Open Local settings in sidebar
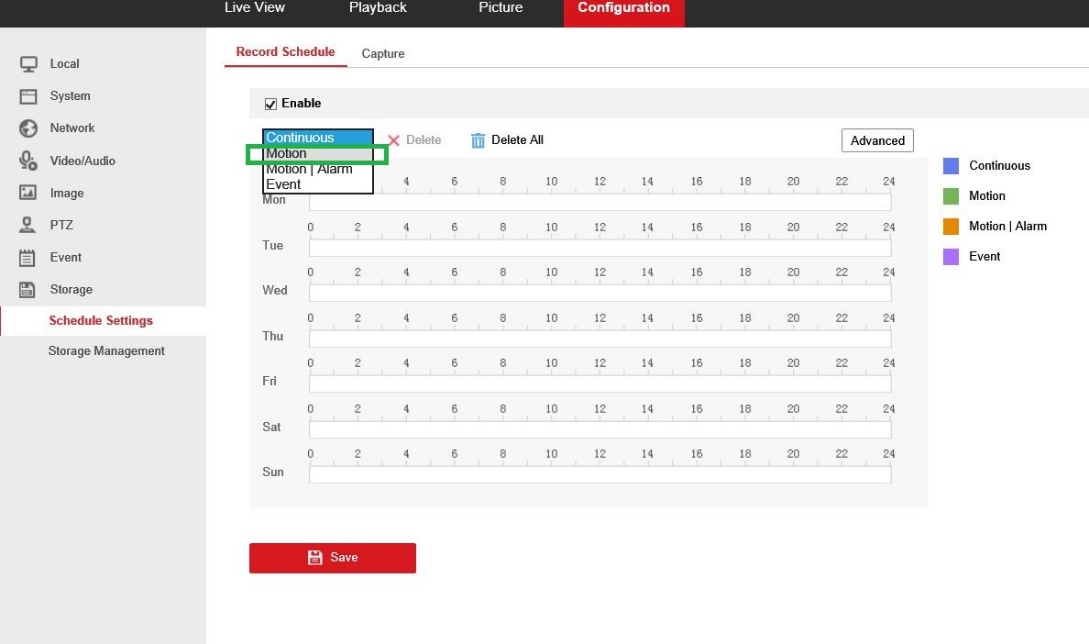This screenshot has width=1089, height=644. pos(65,64)
